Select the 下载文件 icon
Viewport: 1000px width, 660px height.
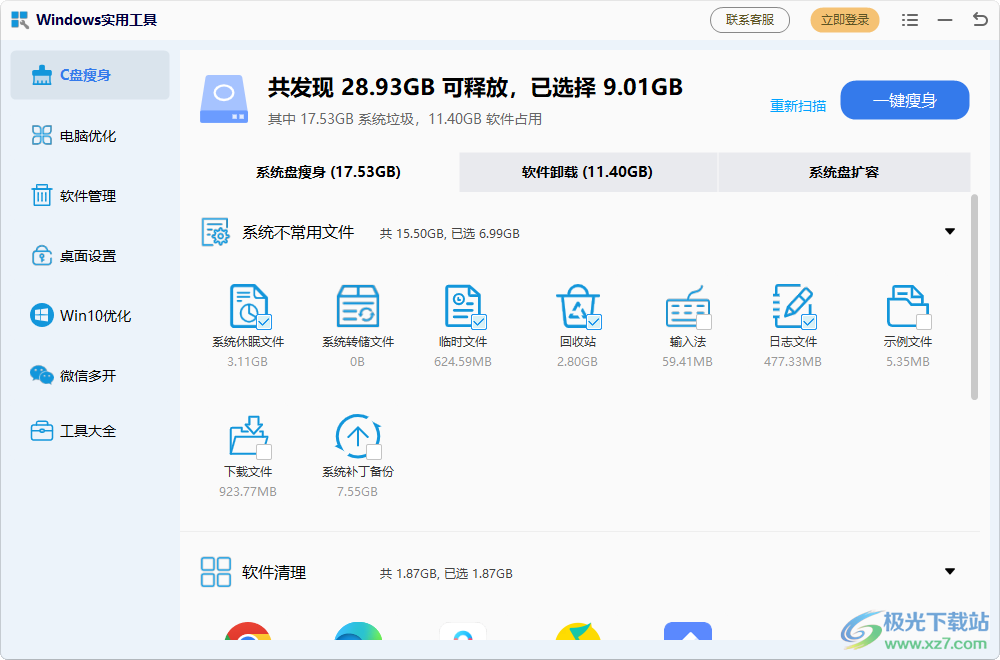pyautogui.click(x=248, y=437)
